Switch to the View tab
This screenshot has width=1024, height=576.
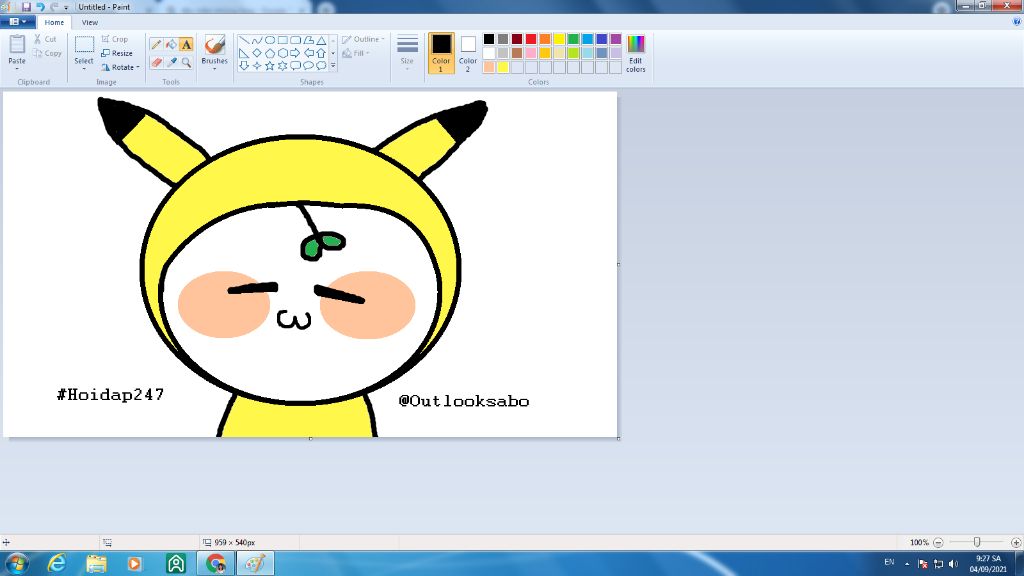[89, 22]
